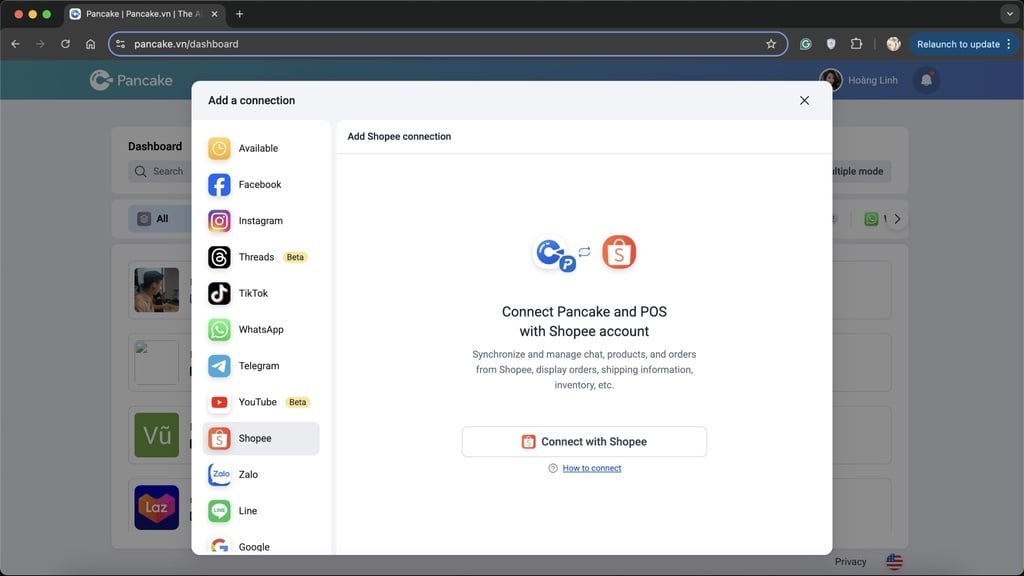The image size is (1024, 576).
Task: Click the Connect with Shopee button
Action: click(584, 441)
